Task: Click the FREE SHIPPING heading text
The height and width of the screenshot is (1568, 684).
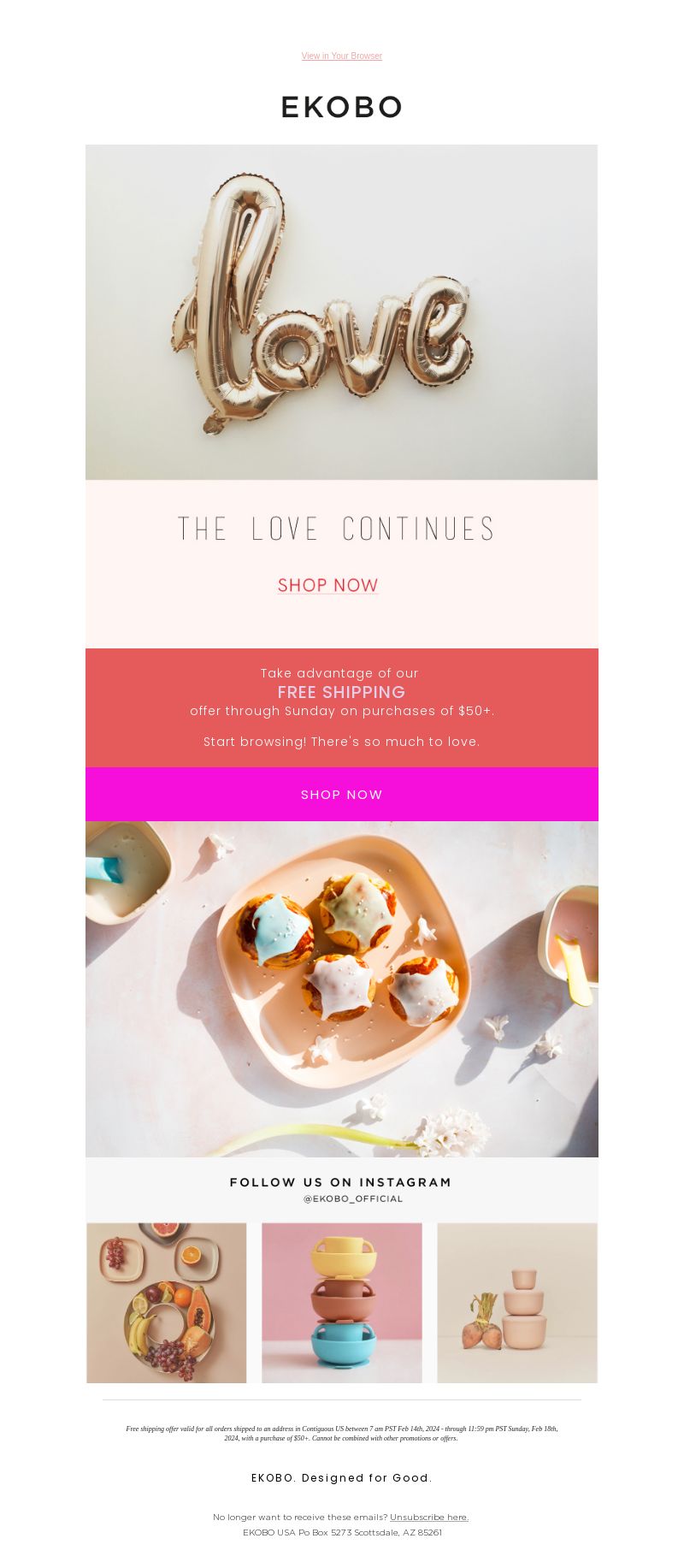Action: (342, 692)
